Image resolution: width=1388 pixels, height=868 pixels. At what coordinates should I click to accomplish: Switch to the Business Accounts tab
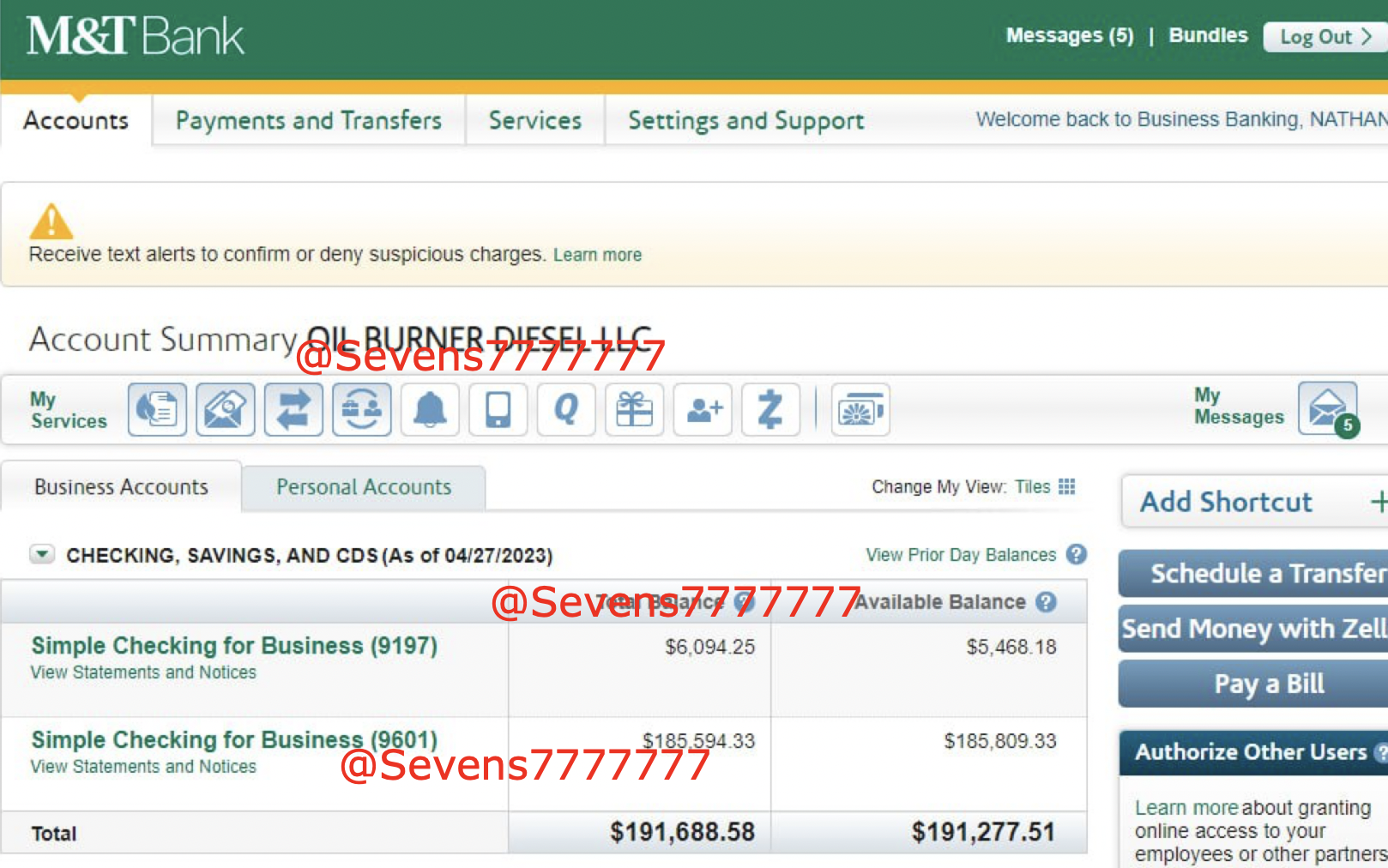[x=121, y=486]
